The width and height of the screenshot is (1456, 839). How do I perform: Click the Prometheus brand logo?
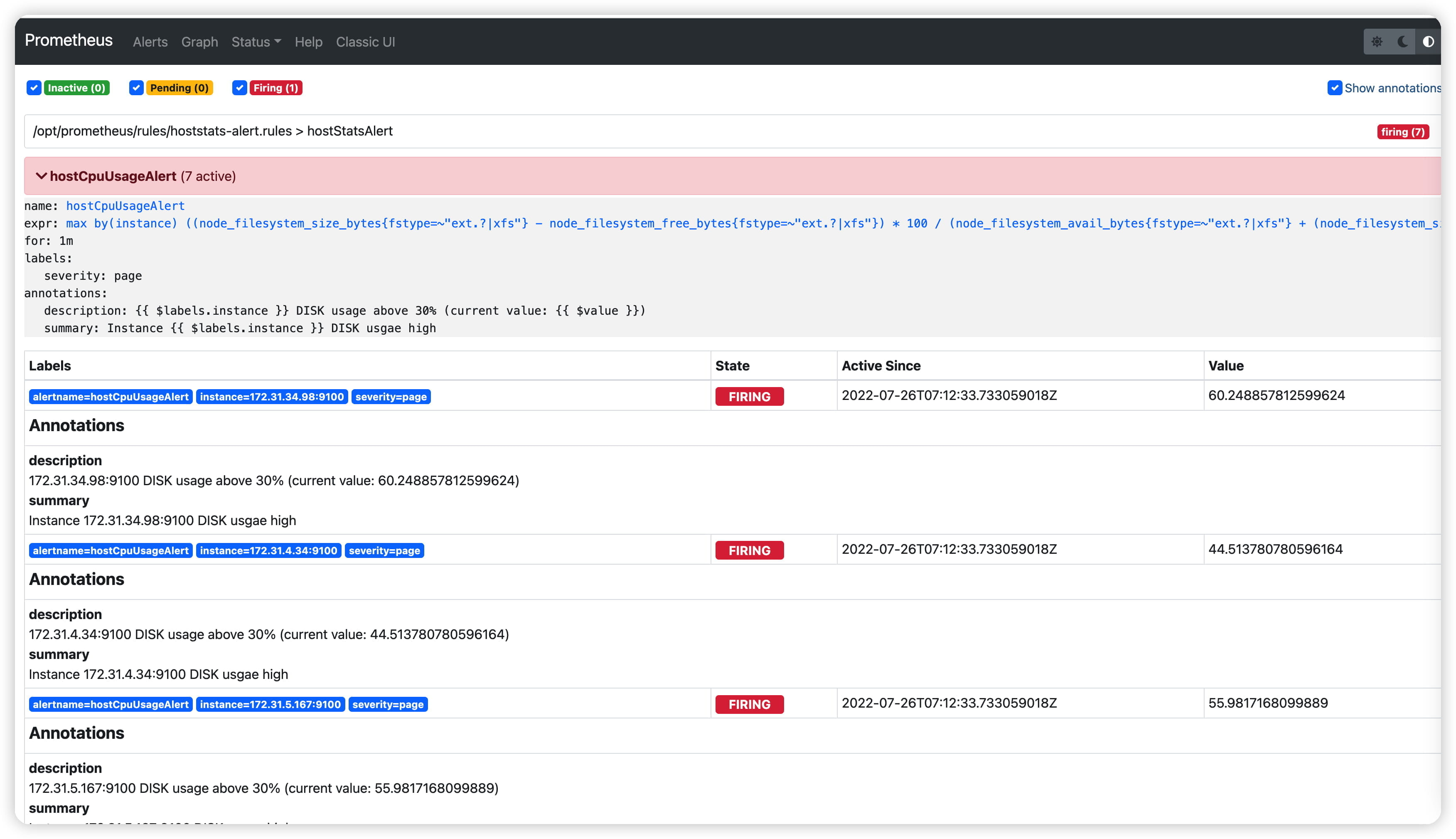click(69, 40)
